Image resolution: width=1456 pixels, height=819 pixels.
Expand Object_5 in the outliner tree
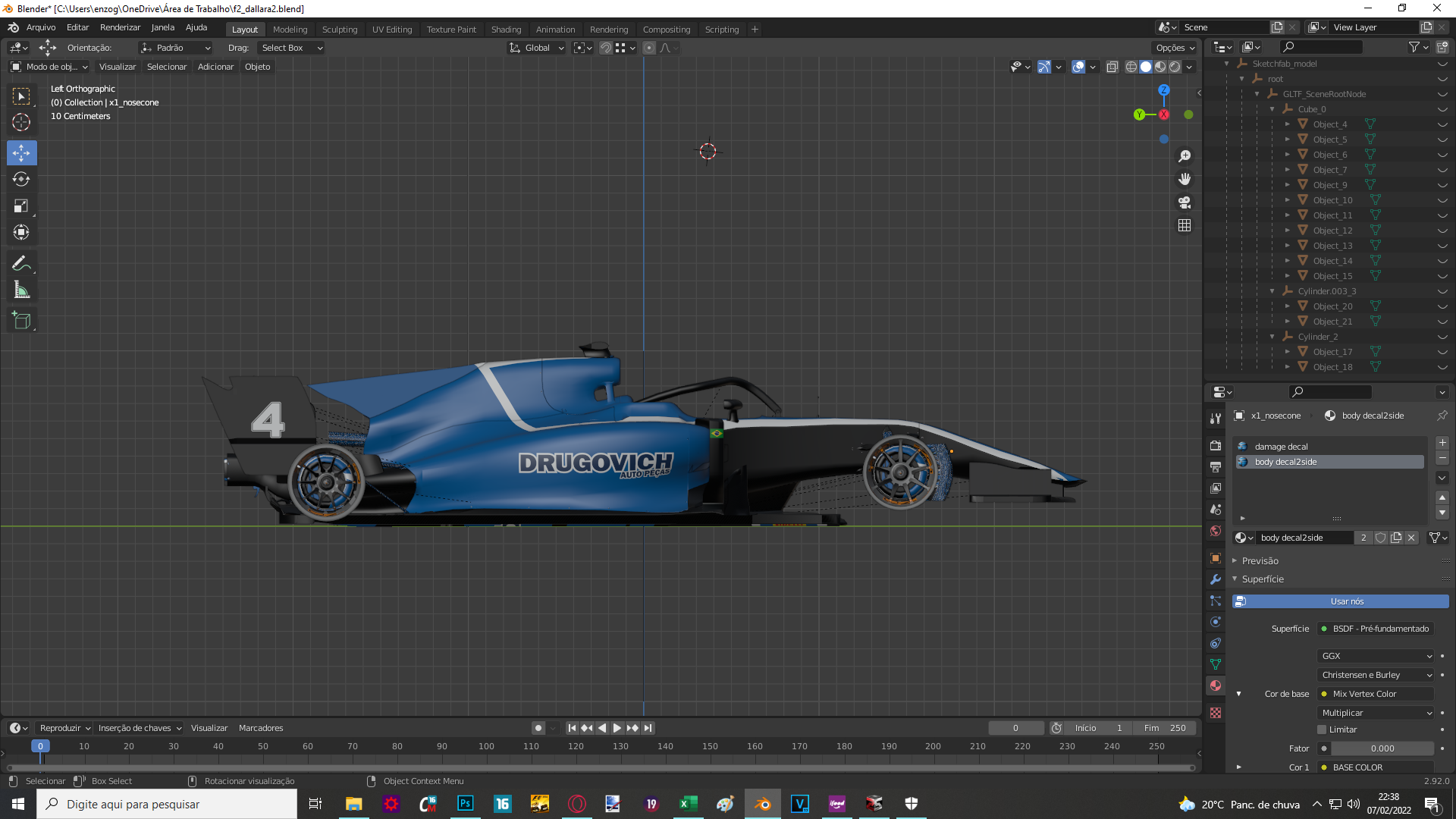(1287, 140)
